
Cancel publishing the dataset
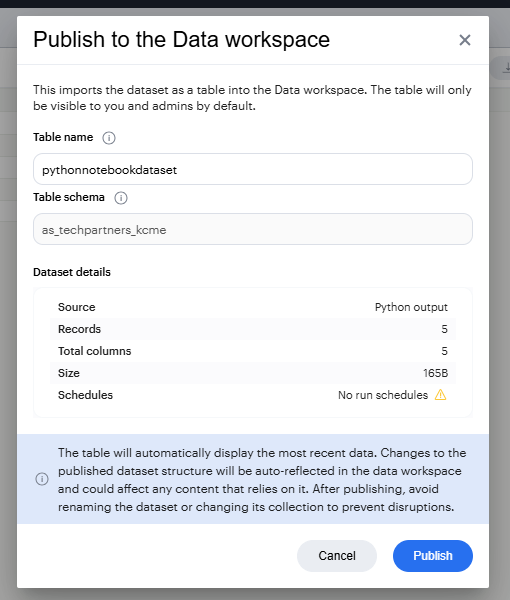tap(337, 556)
